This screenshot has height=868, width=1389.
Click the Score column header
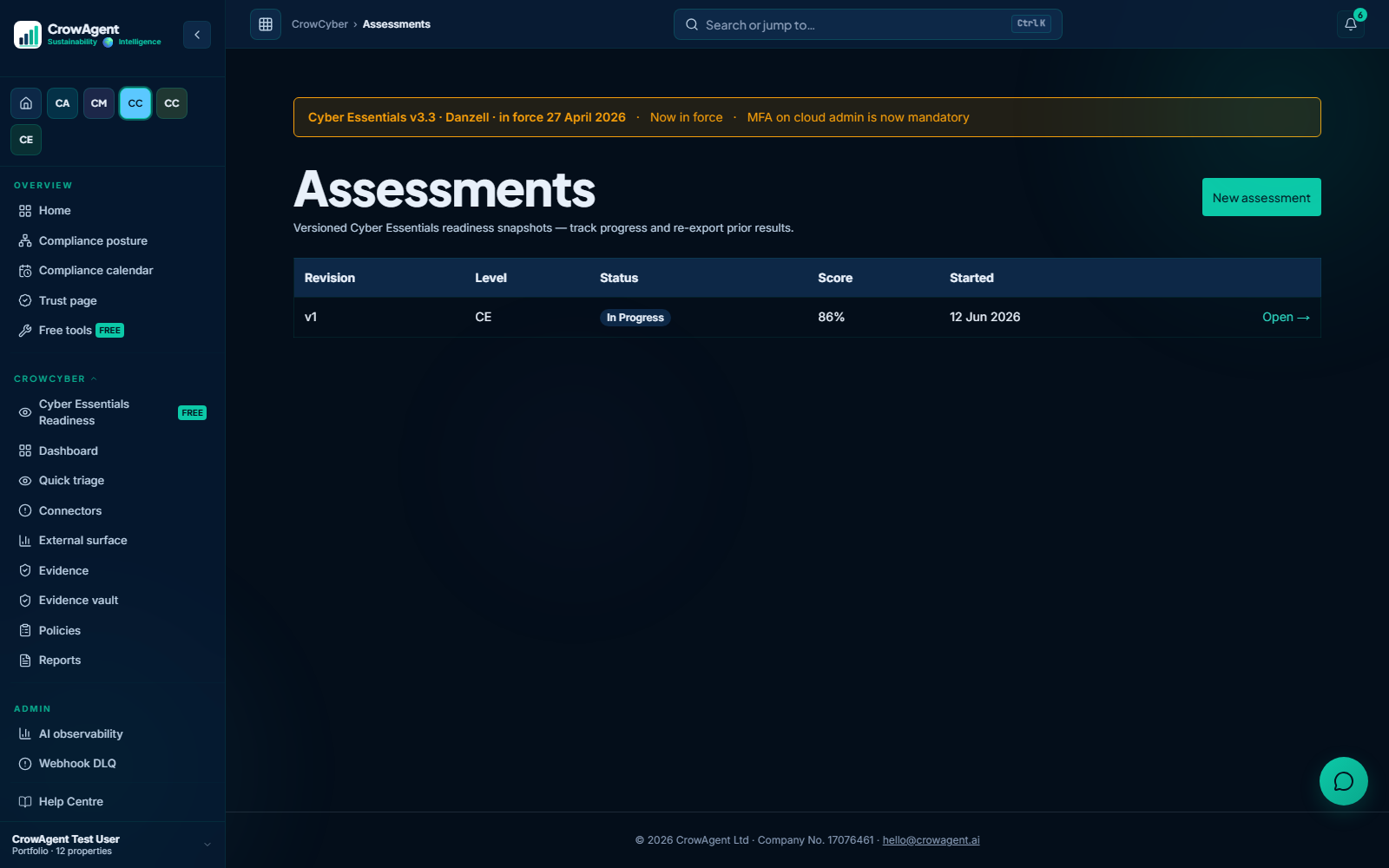[x=835, y=278]
